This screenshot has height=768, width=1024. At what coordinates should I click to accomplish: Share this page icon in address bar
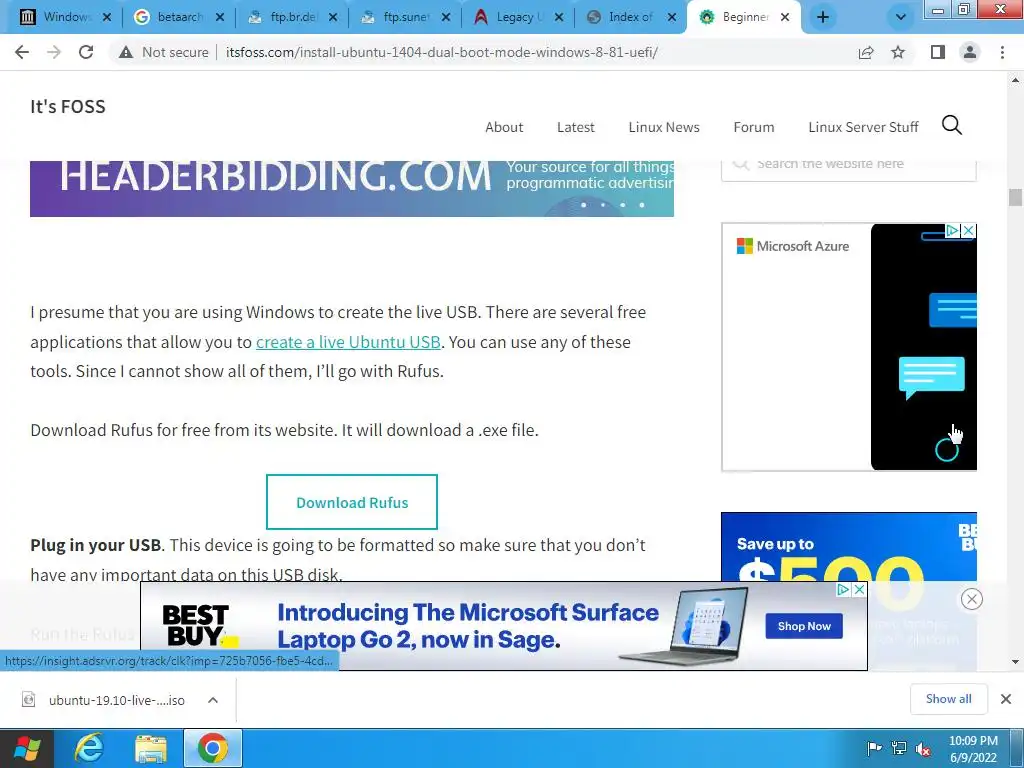click(x=866, y=52)
